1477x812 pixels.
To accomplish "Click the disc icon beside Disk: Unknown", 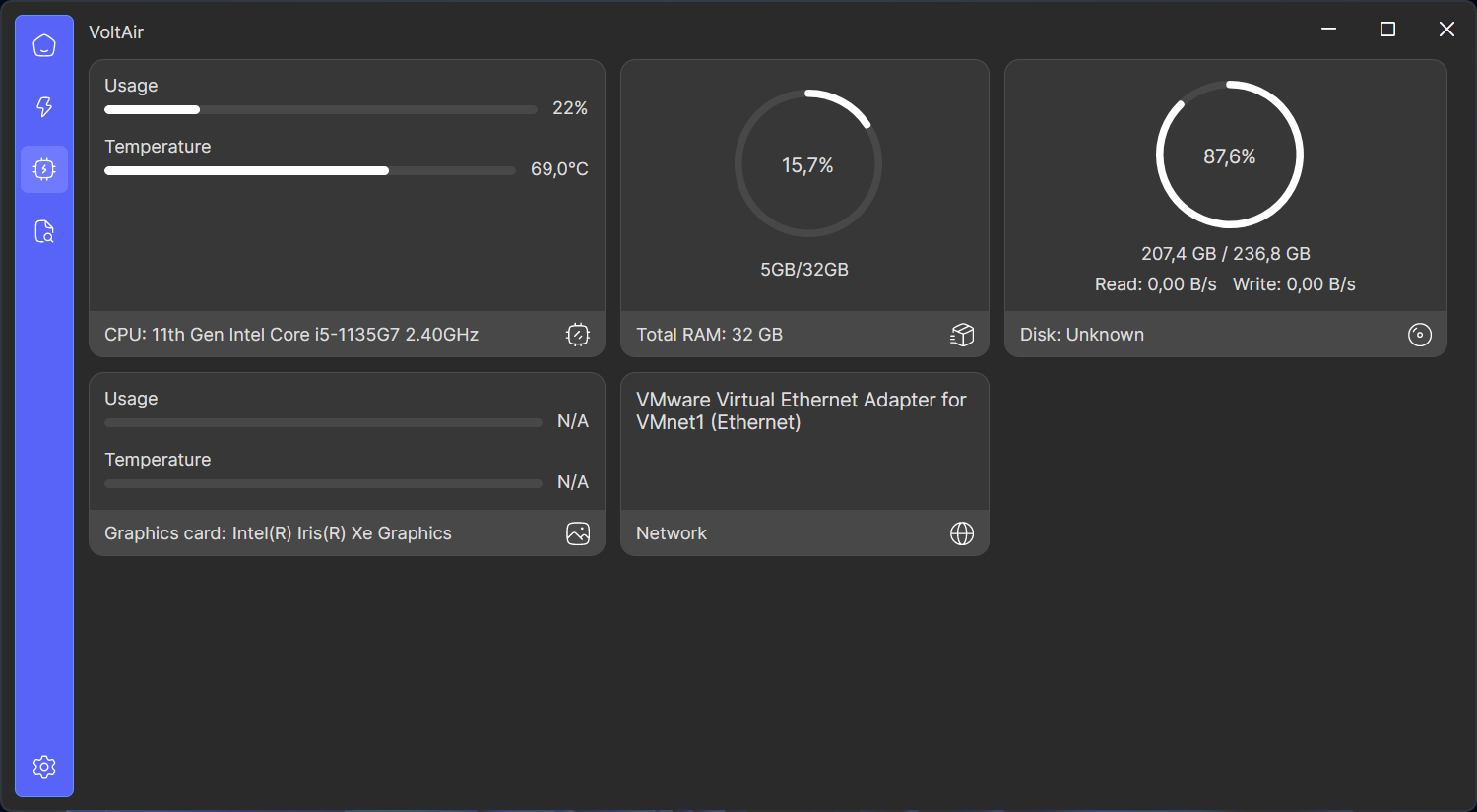I will pos(1420,335).
